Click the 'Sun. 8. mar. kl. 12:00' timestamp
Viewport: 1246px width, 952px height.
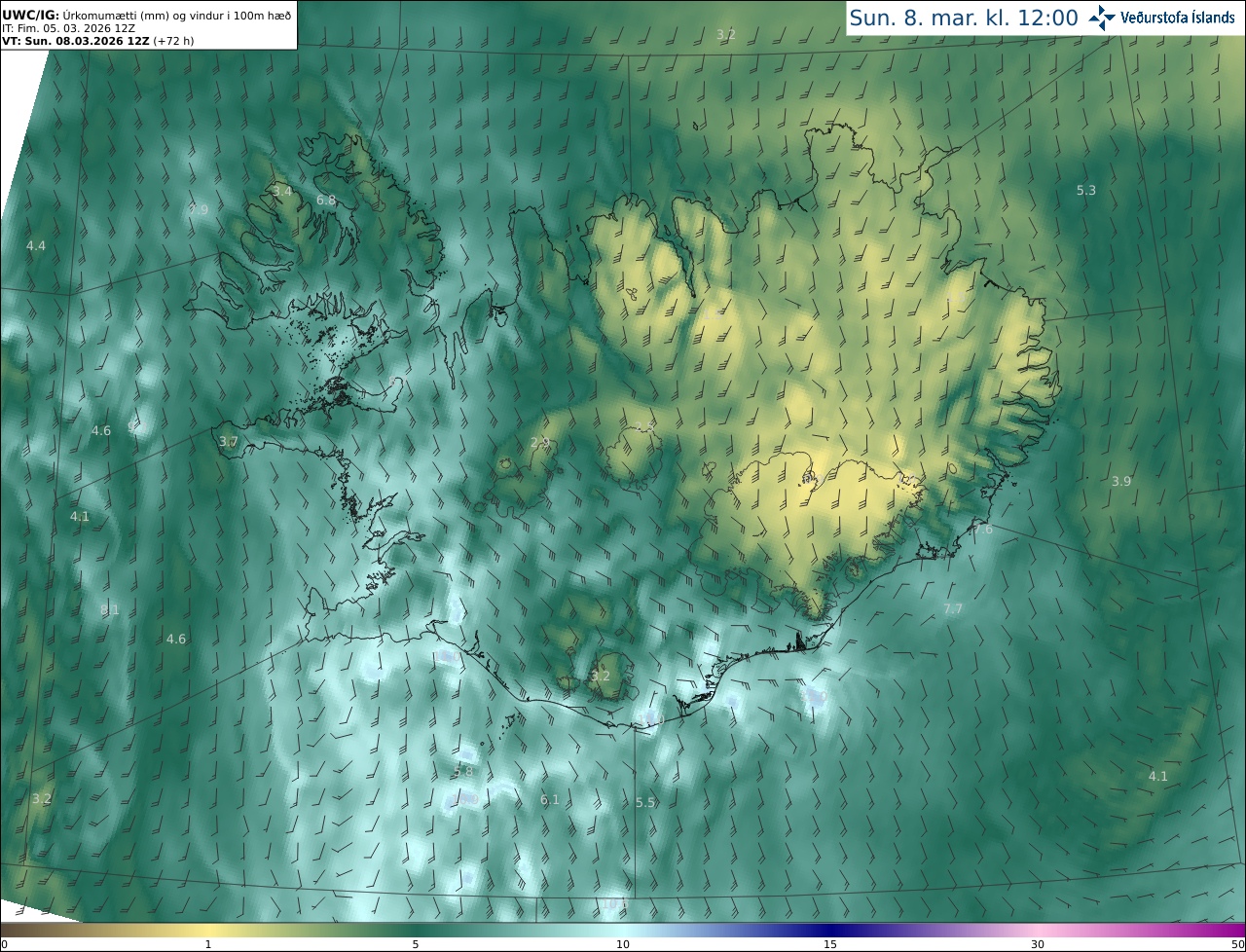(x=964, y=18)
